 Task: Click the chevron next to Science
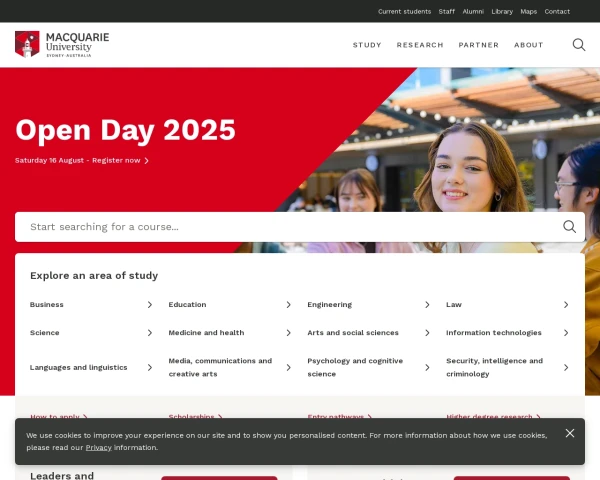150,333
